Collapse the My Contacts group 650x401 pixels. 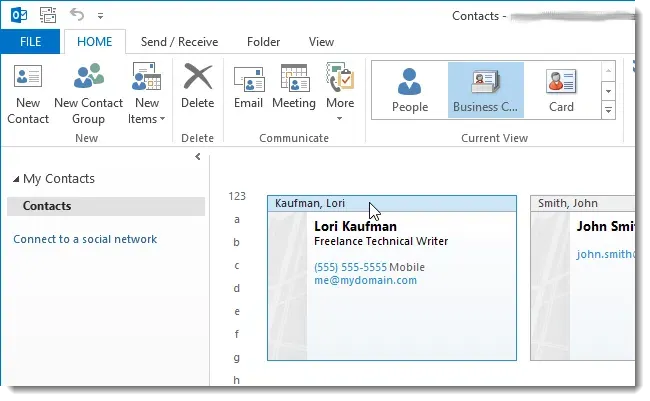coord(16,179)
